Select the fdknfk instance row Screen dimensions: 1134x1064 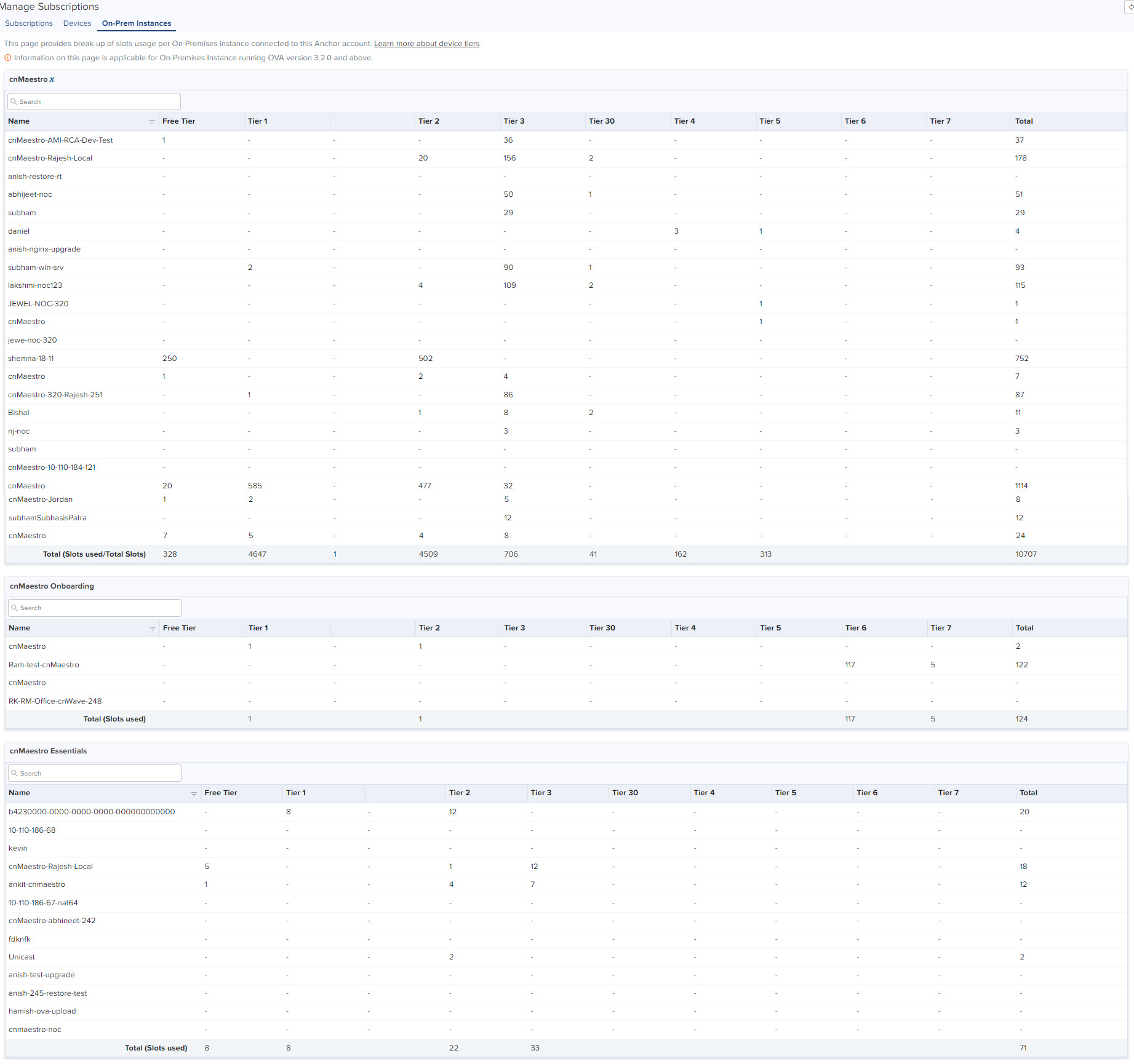pyautogui.click(x=566, y=939)
